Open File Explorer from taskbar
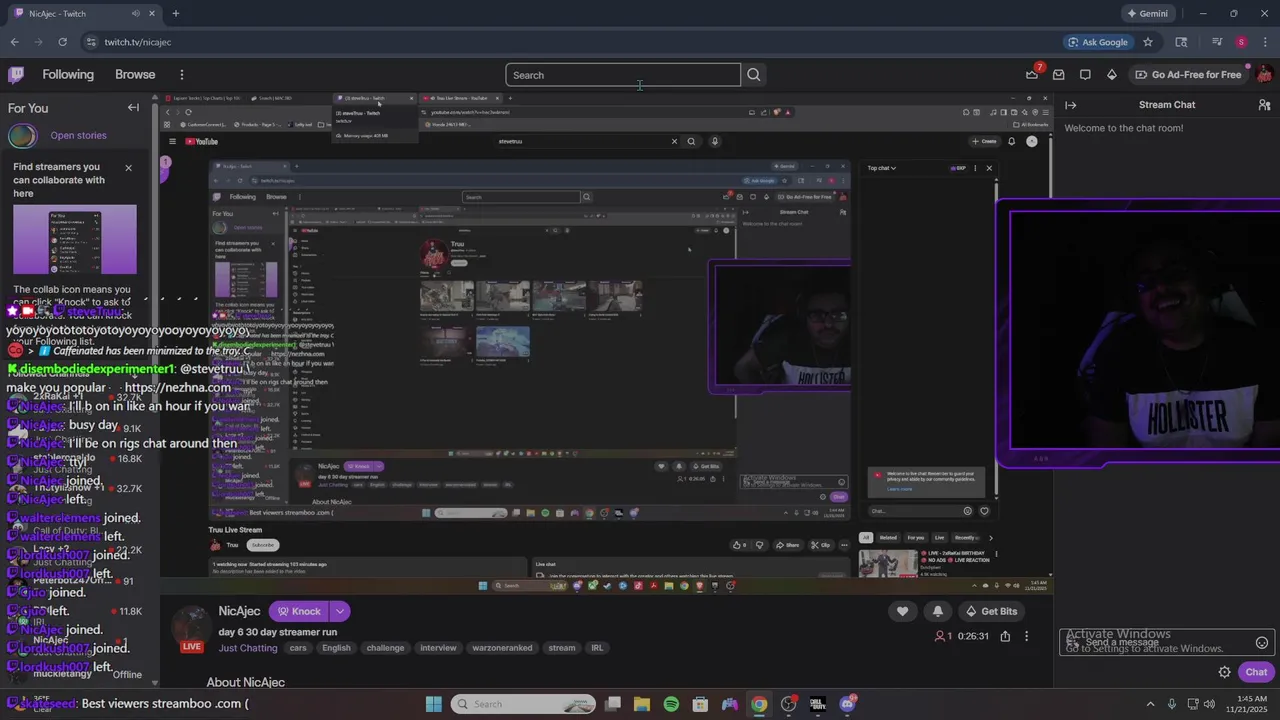Image resolution: width=1280 pixels, height=720 pixels. point(642,704)
